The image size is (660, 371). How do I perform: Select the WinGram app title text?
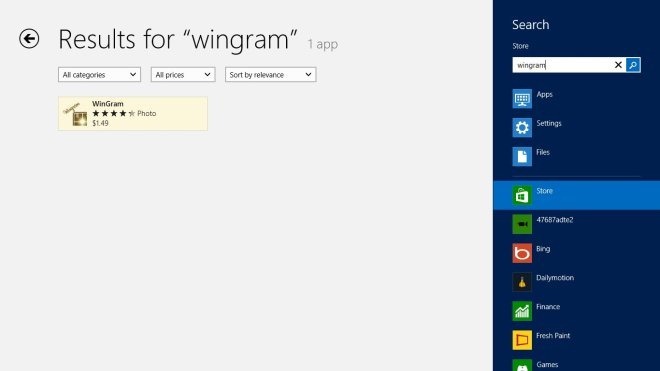coord(108,104)
